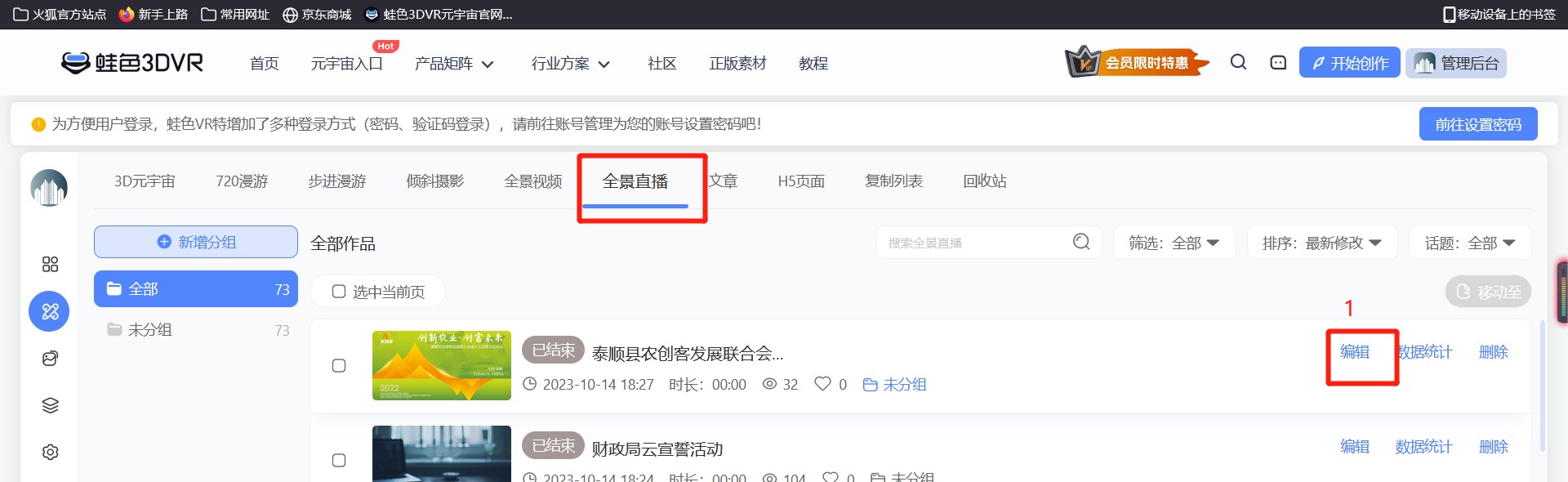Viewport: 1568px width, 482px height.
Task: Switch to the 复制列表 tab
Action: pos(894,181)
